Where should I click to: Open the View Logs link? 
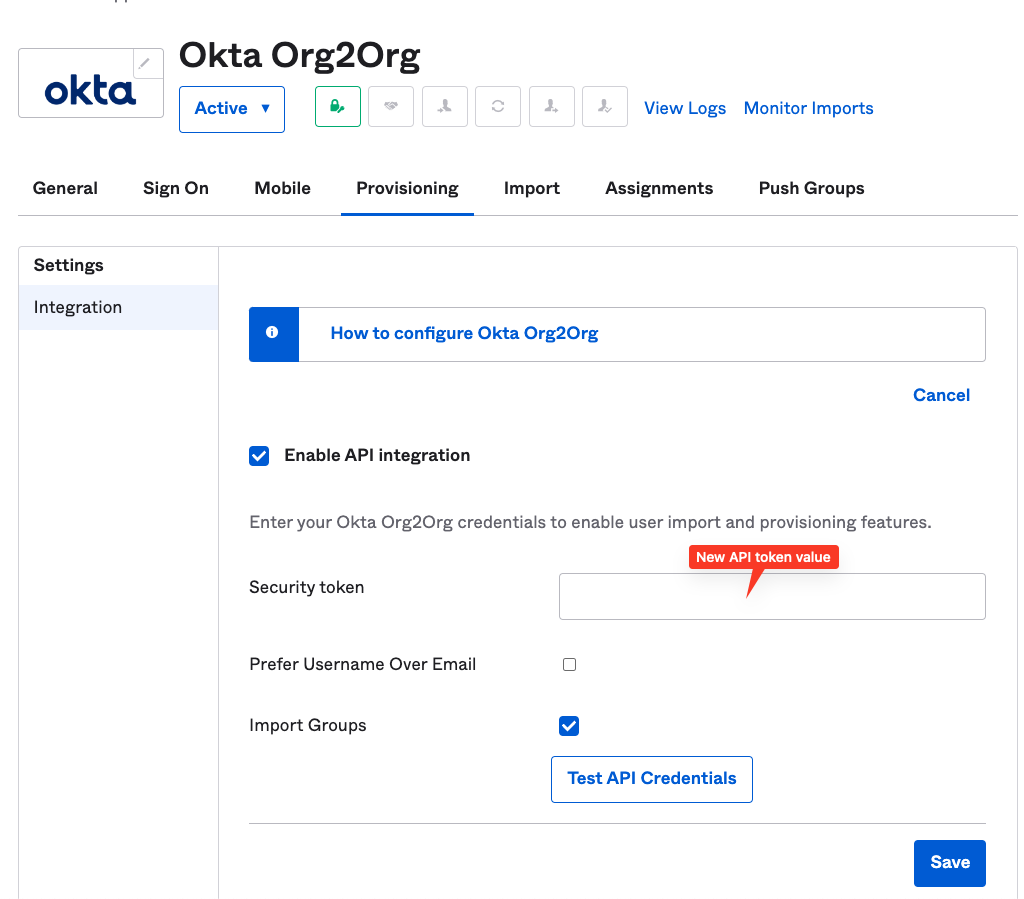[685, 108]
